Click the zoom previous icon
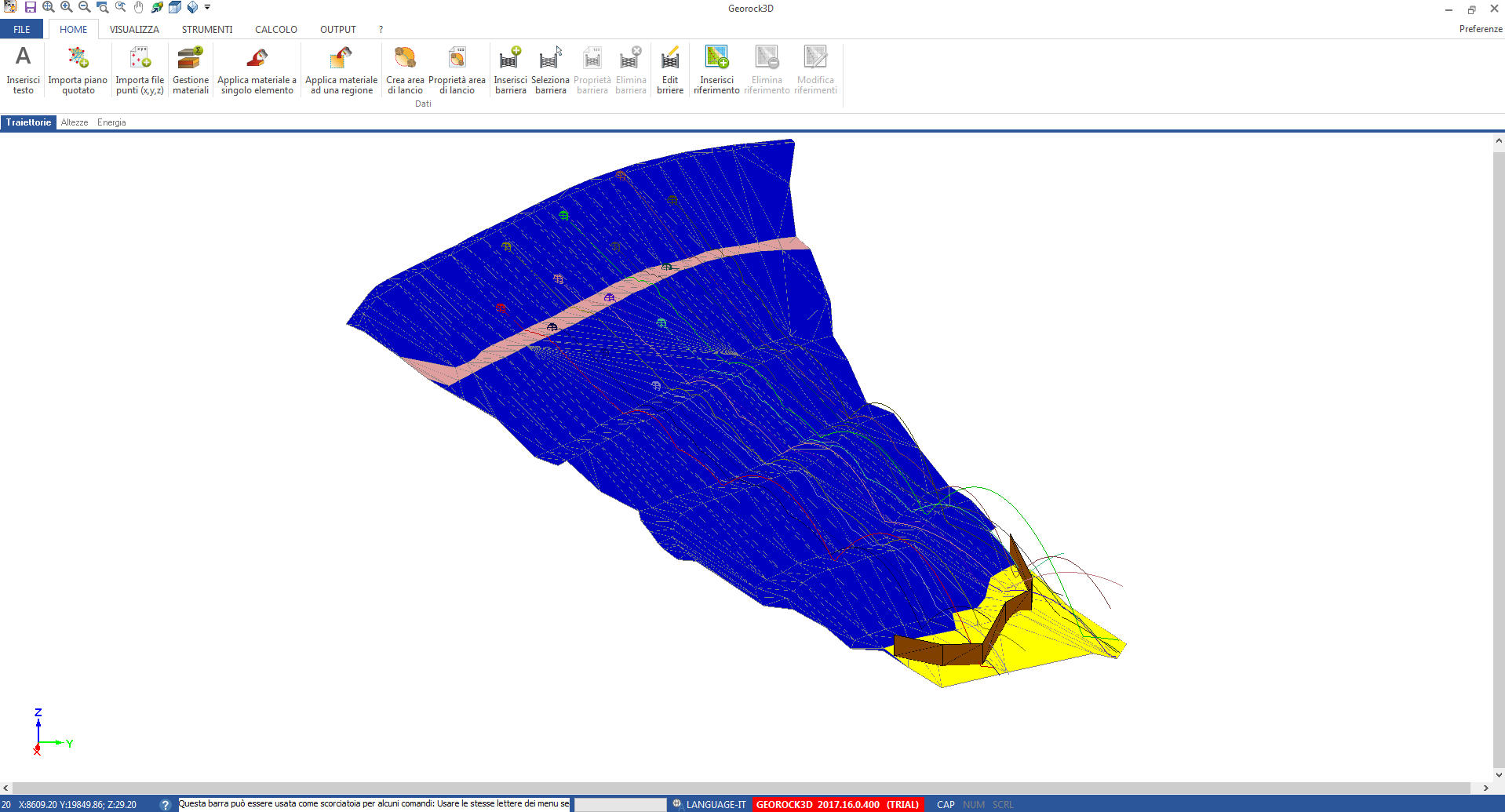 tap(121, 8)
